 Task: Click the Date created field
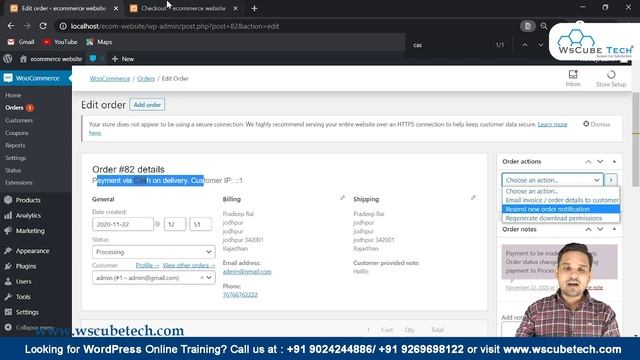(x=123, y=224)
